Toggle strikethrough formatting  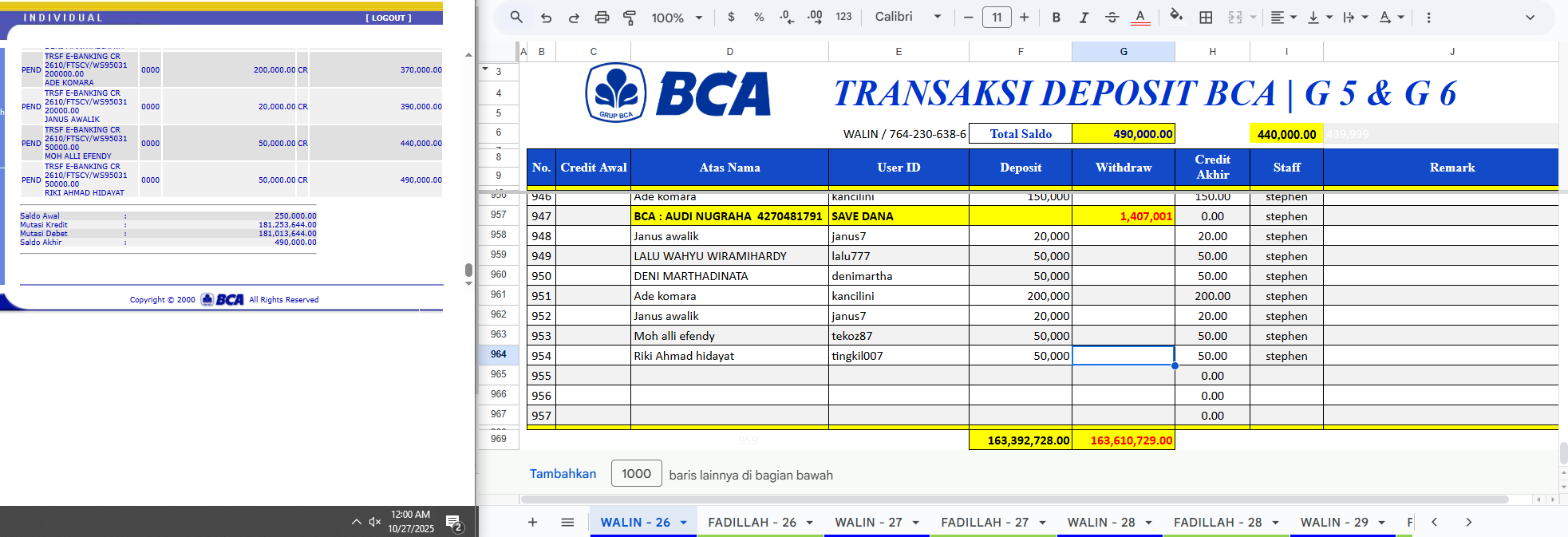pos(1112,17)
